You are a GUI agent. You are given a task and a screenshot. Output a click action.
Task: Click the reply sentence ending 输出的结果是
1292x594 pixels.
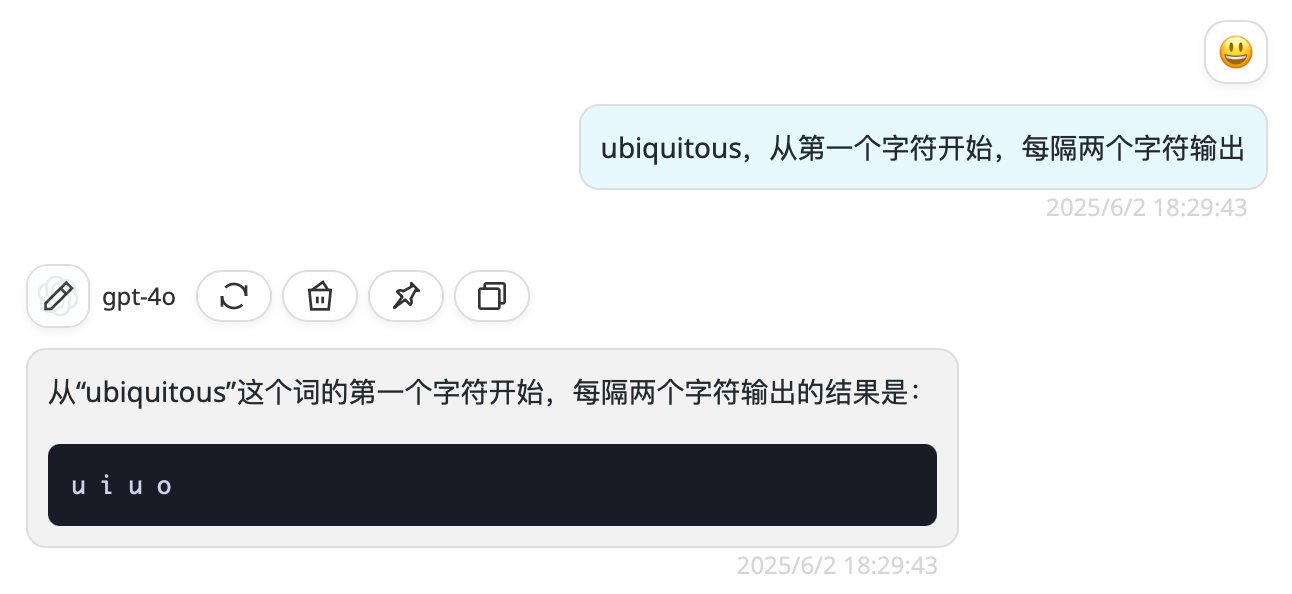click(484, 393)
